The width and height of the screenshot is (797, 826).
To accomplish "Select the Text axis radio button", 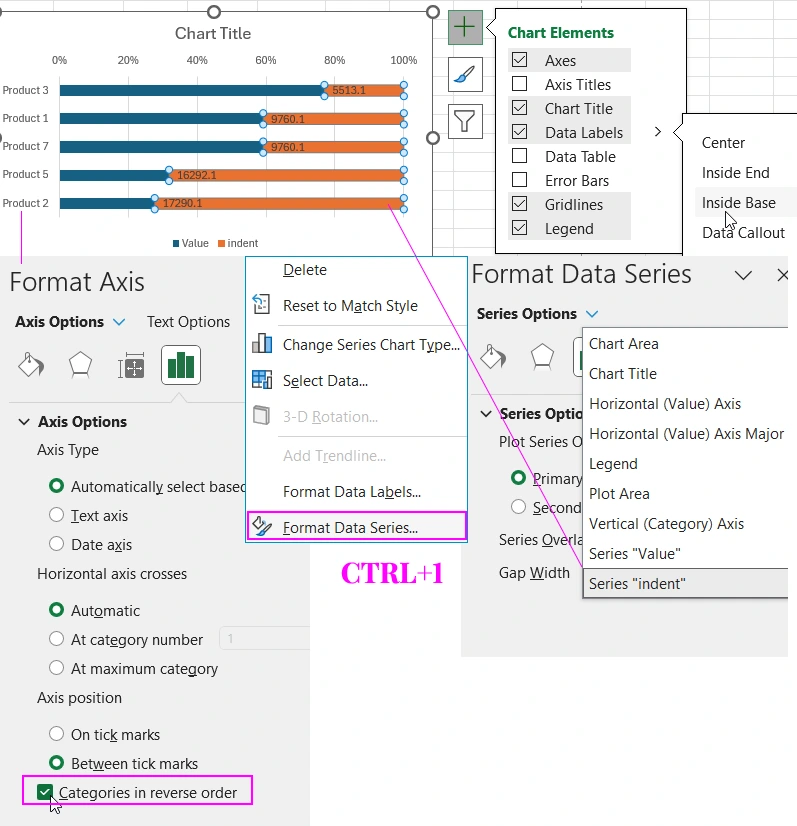I will coord(57,516).
